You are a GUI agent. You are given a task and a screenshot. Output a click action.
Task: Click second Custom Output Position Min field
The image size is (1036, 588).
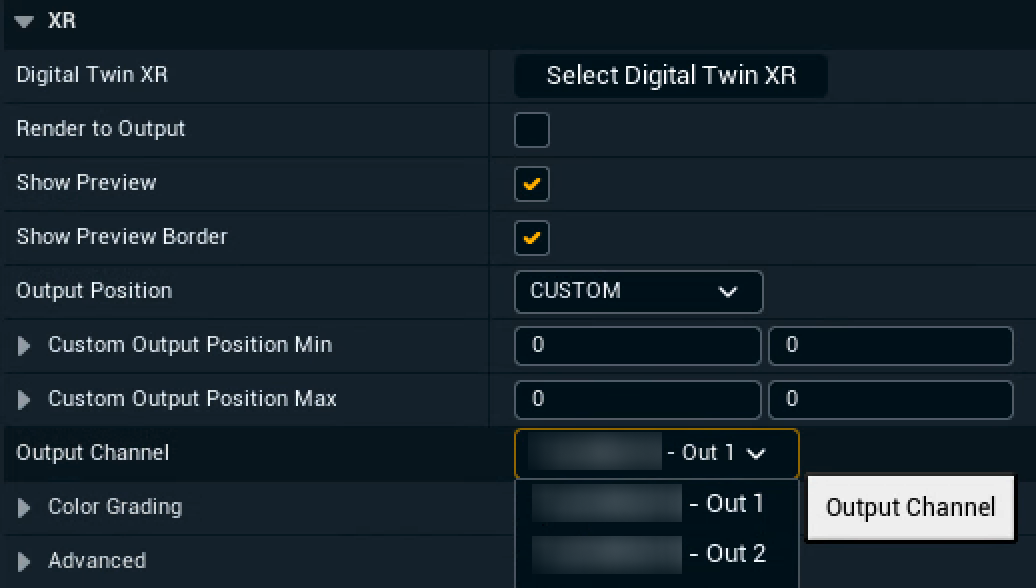[890, 346]
